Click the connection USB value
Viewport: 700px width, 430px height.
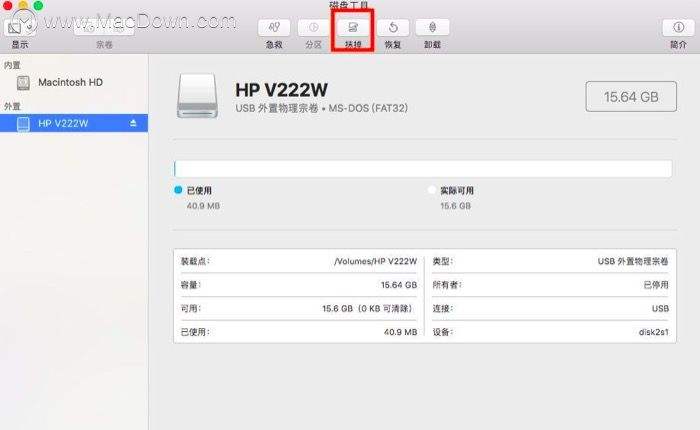pos(660,309)
